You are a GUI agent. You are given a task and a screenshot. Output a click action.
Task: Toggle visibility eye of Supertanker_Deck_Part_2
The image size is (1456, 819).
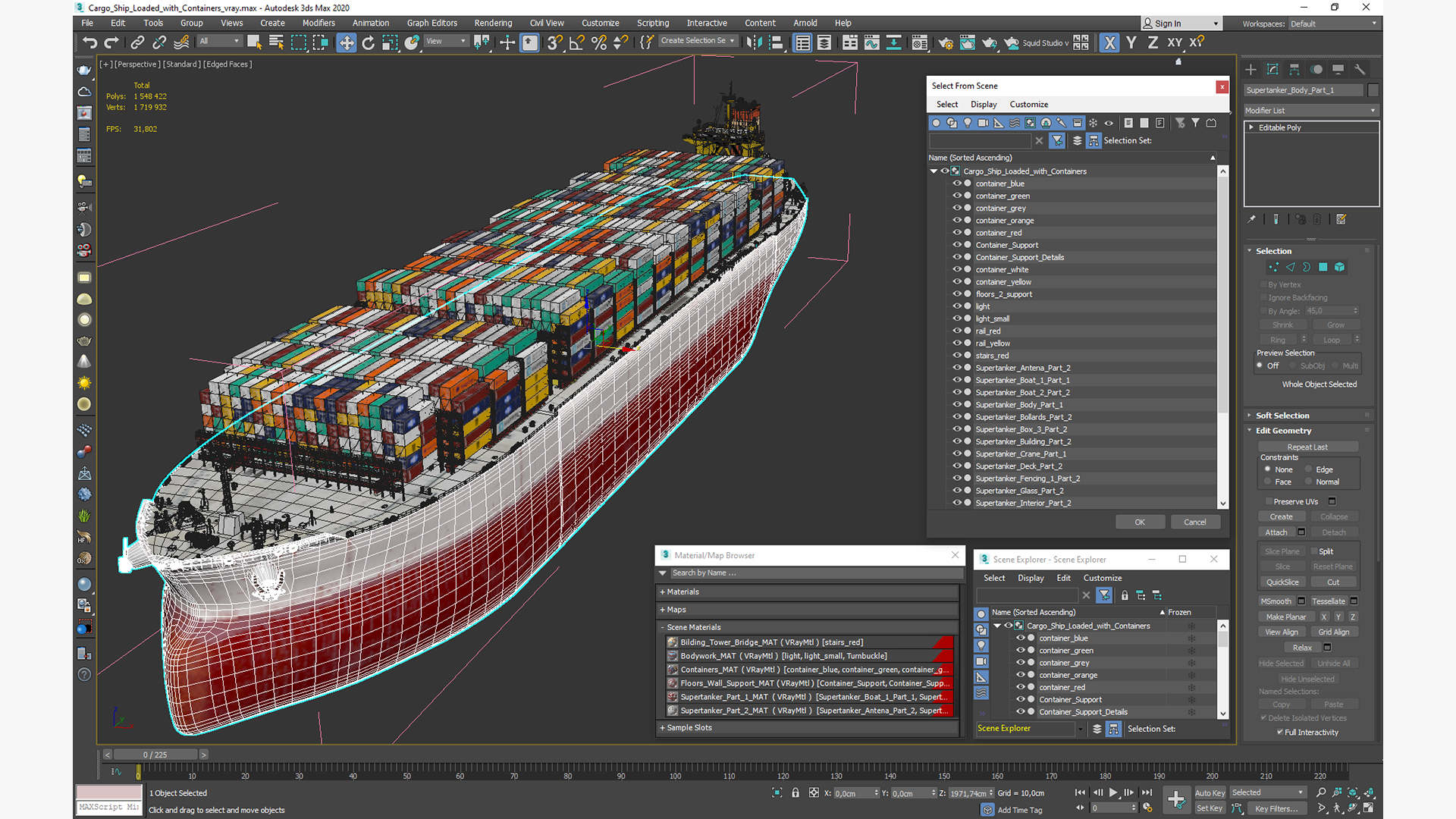click(x=957, y=466)
